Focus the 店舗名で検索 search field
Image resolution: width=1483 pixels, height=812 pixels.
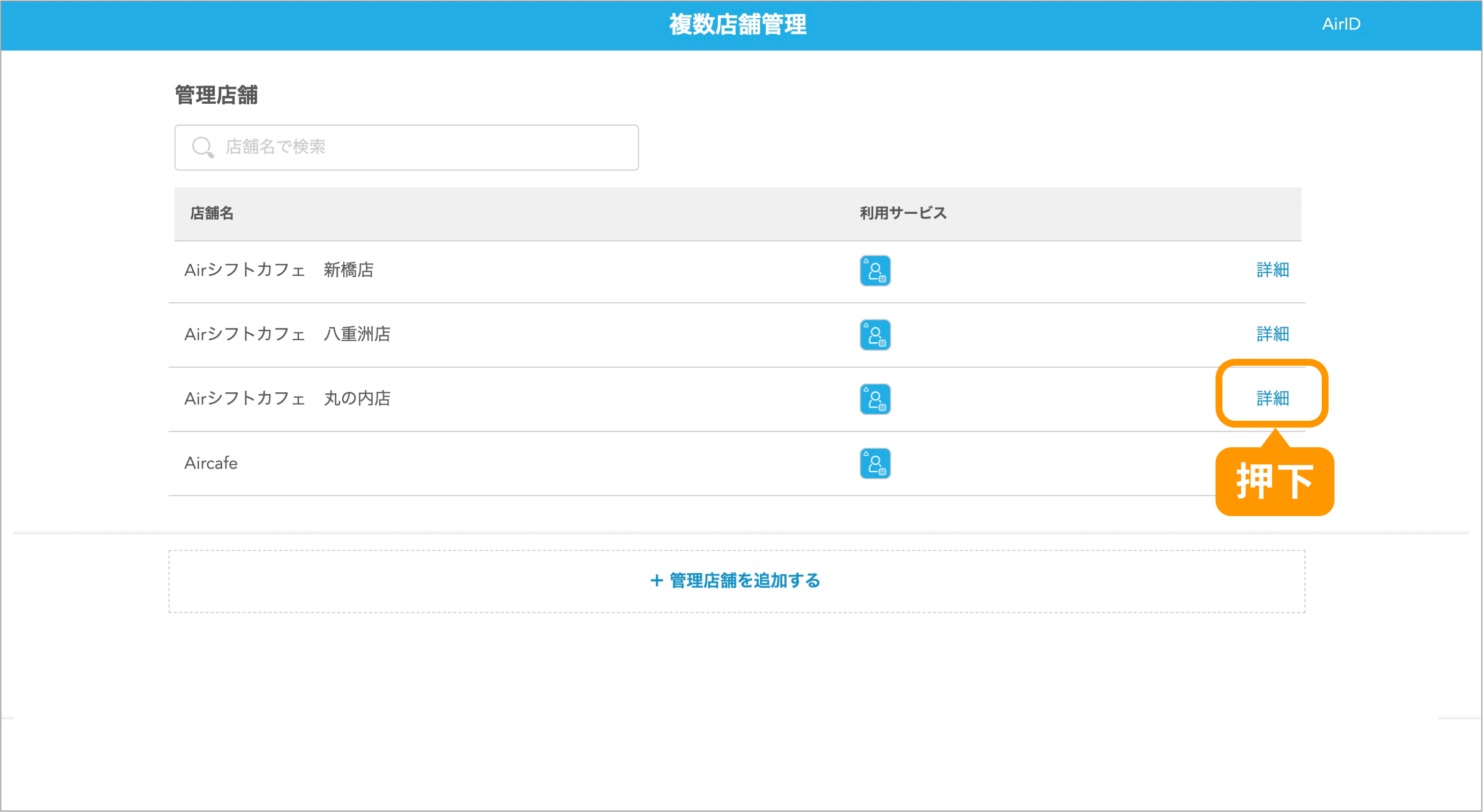407,147
